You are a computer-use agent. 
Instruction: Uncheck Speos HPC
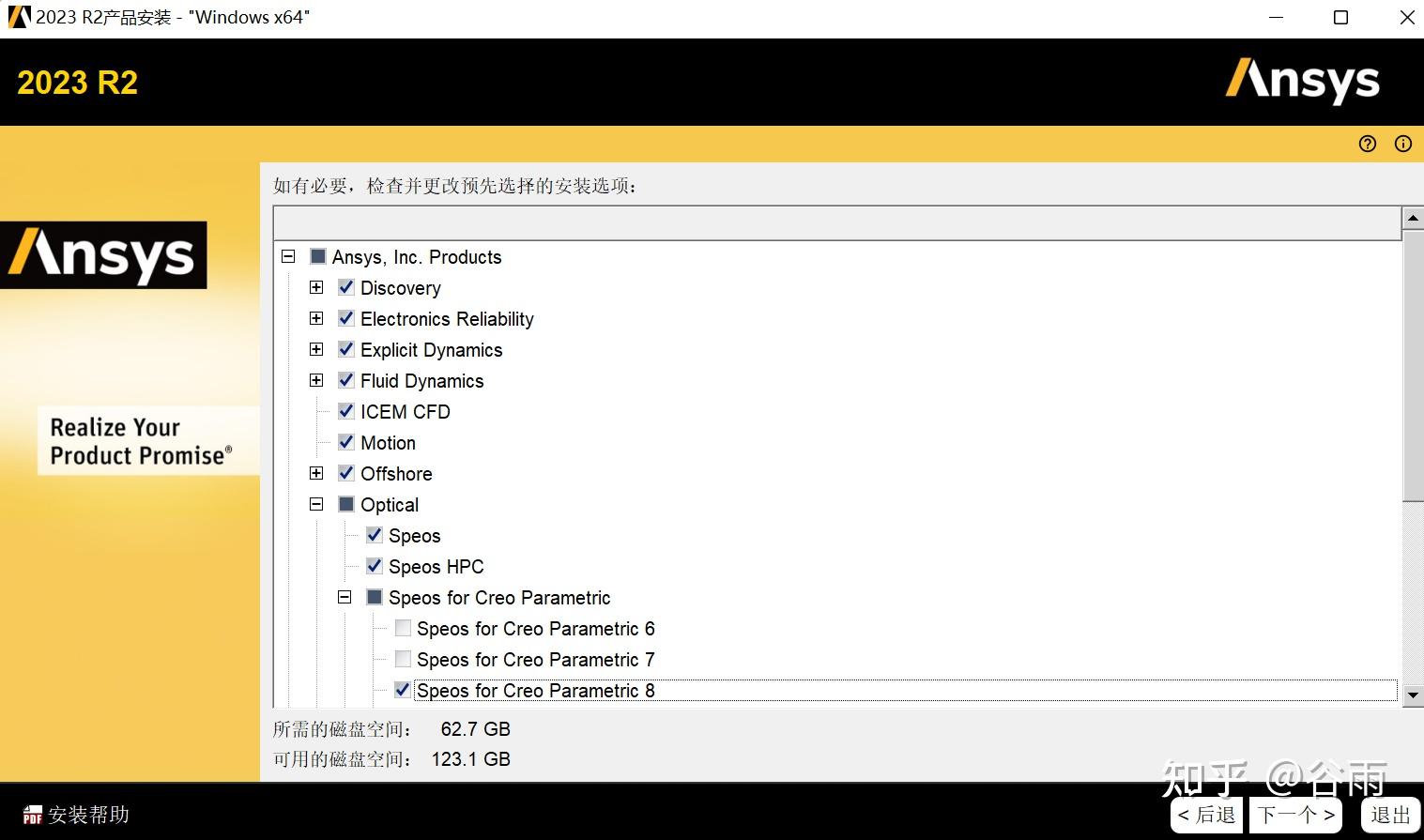(x=374, y=565)
